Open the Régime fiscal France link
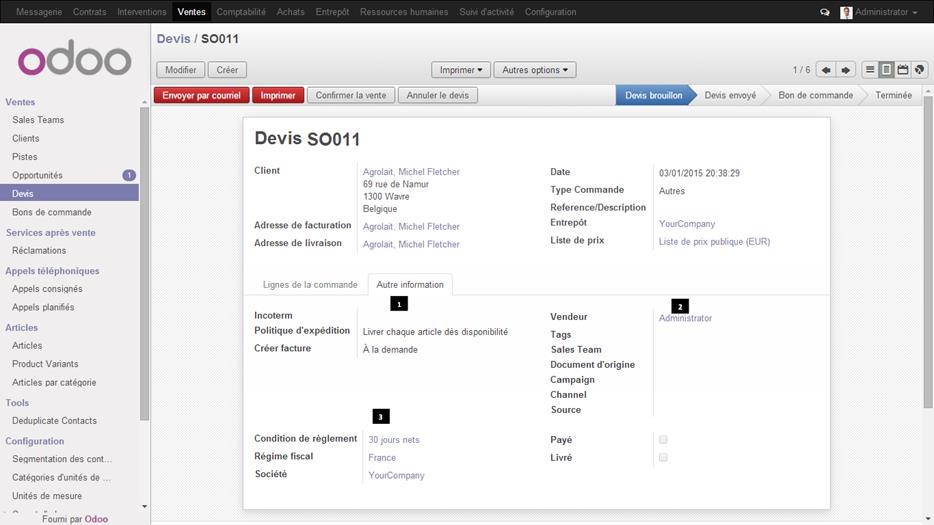The width and height of the screenshot is (934, 525). (382, 458)
